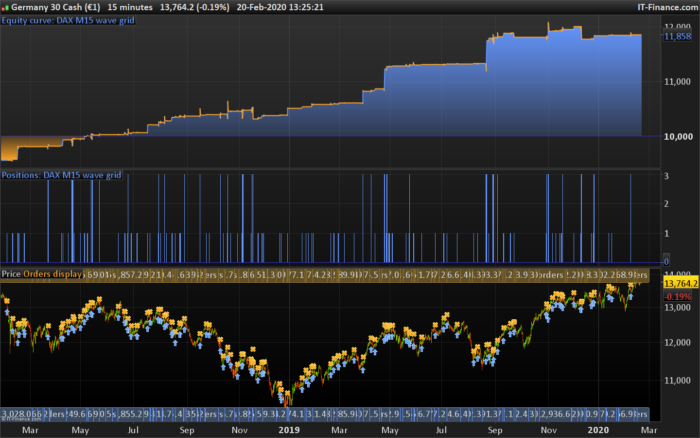Click the 3 label on the positions axis

(x=667, y=176)
